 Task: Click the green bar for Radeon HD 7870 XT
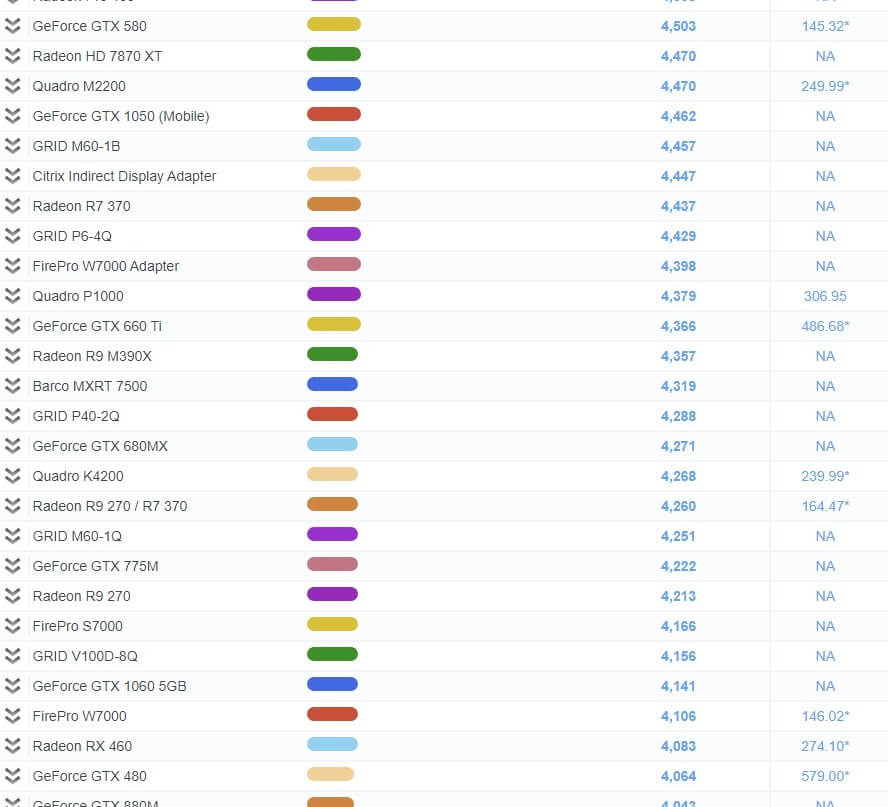pos(334,54)
